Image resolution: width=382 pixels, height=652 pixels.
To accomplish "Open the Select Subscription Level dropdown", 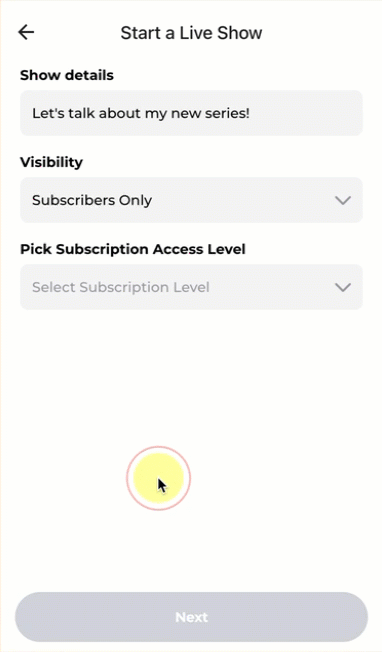I will point(191,287).
